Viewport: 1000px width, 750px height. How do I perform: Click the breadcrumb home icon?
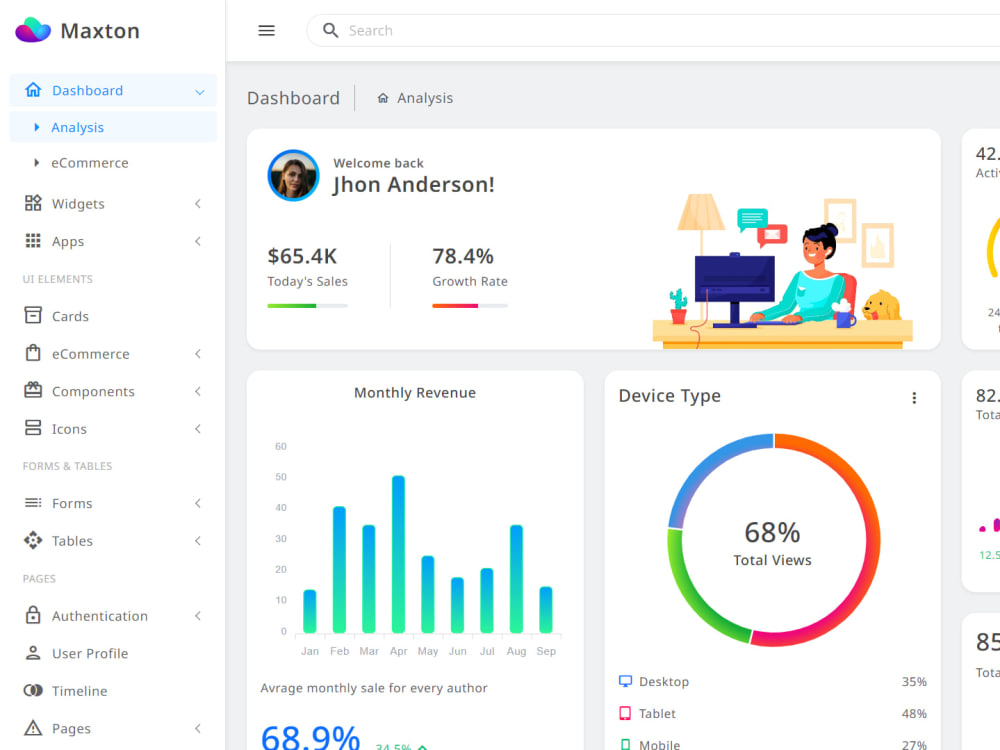(x=383, y=98)
